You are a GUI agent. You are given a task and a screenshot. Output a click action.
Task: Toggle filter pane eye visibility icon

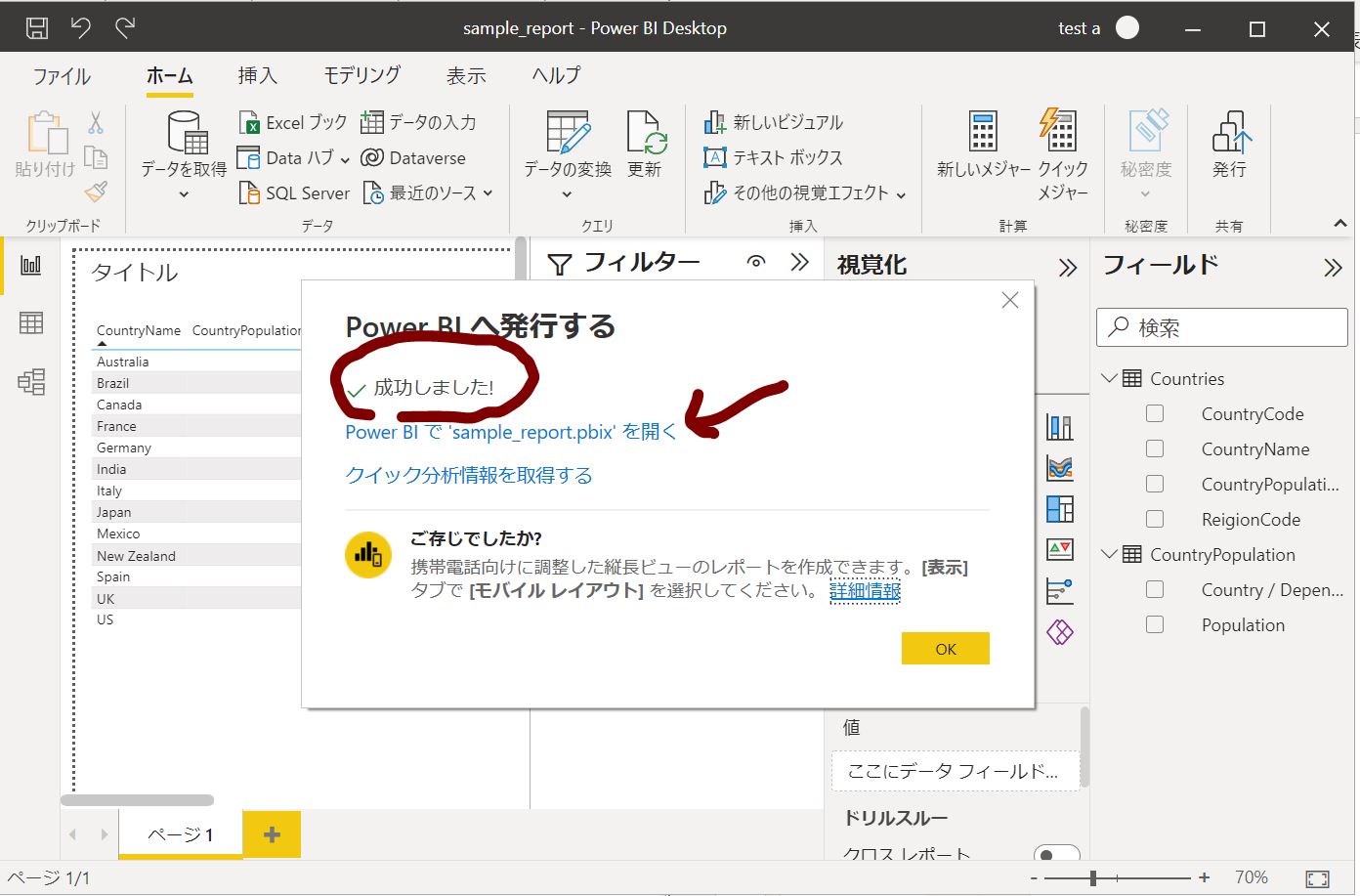coord(755,262)
